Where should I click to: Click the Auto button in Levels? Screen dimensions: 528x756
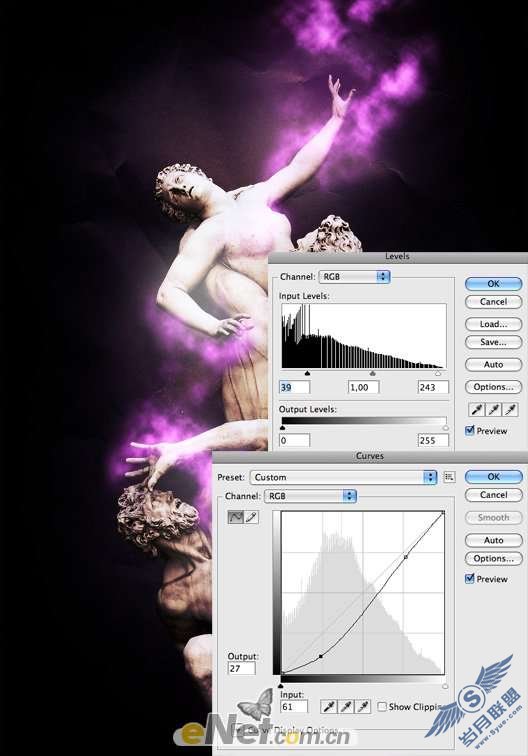tap(493, 364)
